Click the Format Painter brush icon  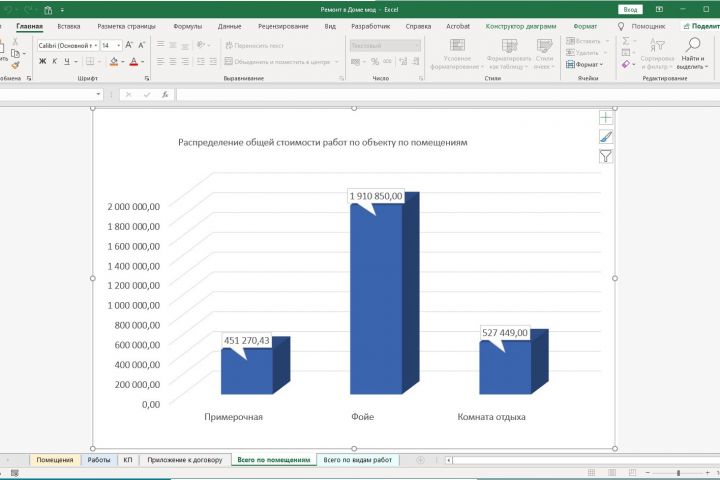point(17,63)
